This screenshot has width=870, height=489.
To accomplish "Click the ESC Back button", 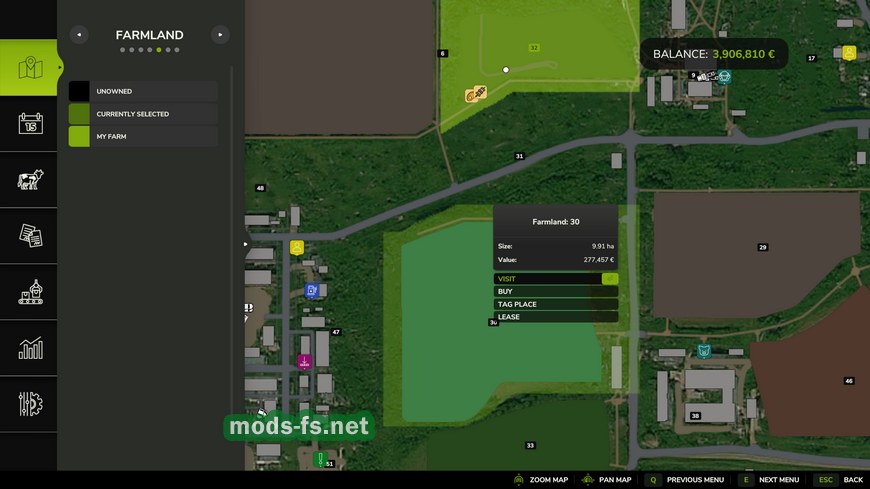I will click(839, 480).
